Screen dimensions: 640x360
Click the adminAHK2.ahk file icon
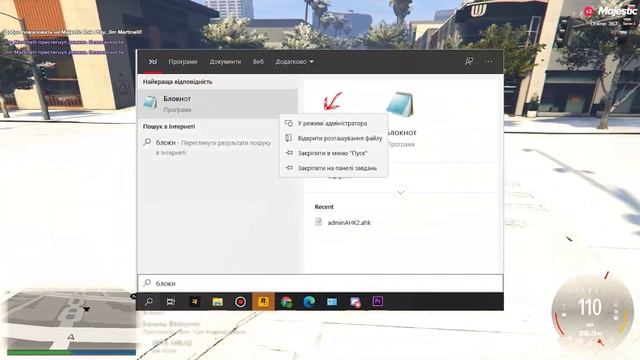(x=318, y=222)
